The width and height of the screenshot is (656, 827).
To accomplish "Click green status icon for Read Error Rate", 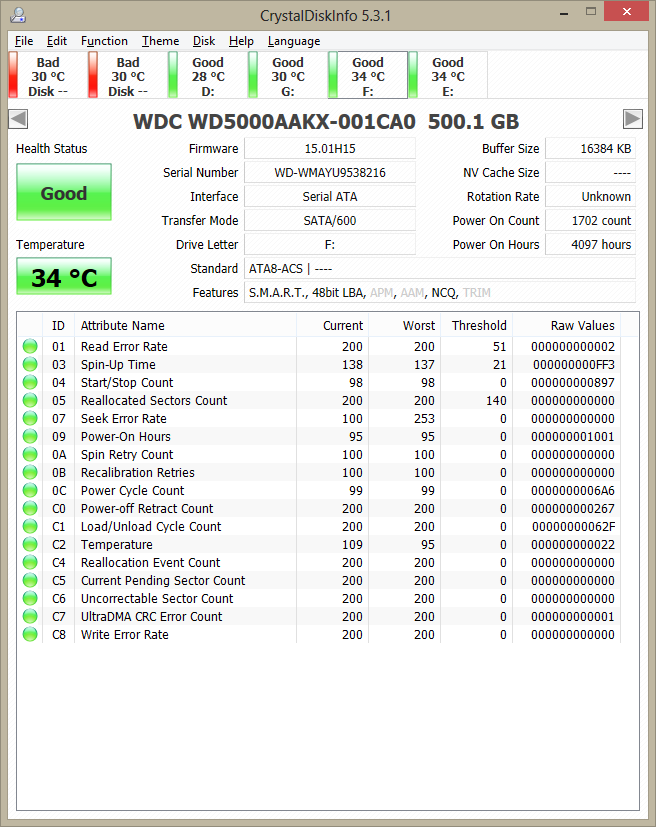I will pyautogui.click(x=30, y=347).
